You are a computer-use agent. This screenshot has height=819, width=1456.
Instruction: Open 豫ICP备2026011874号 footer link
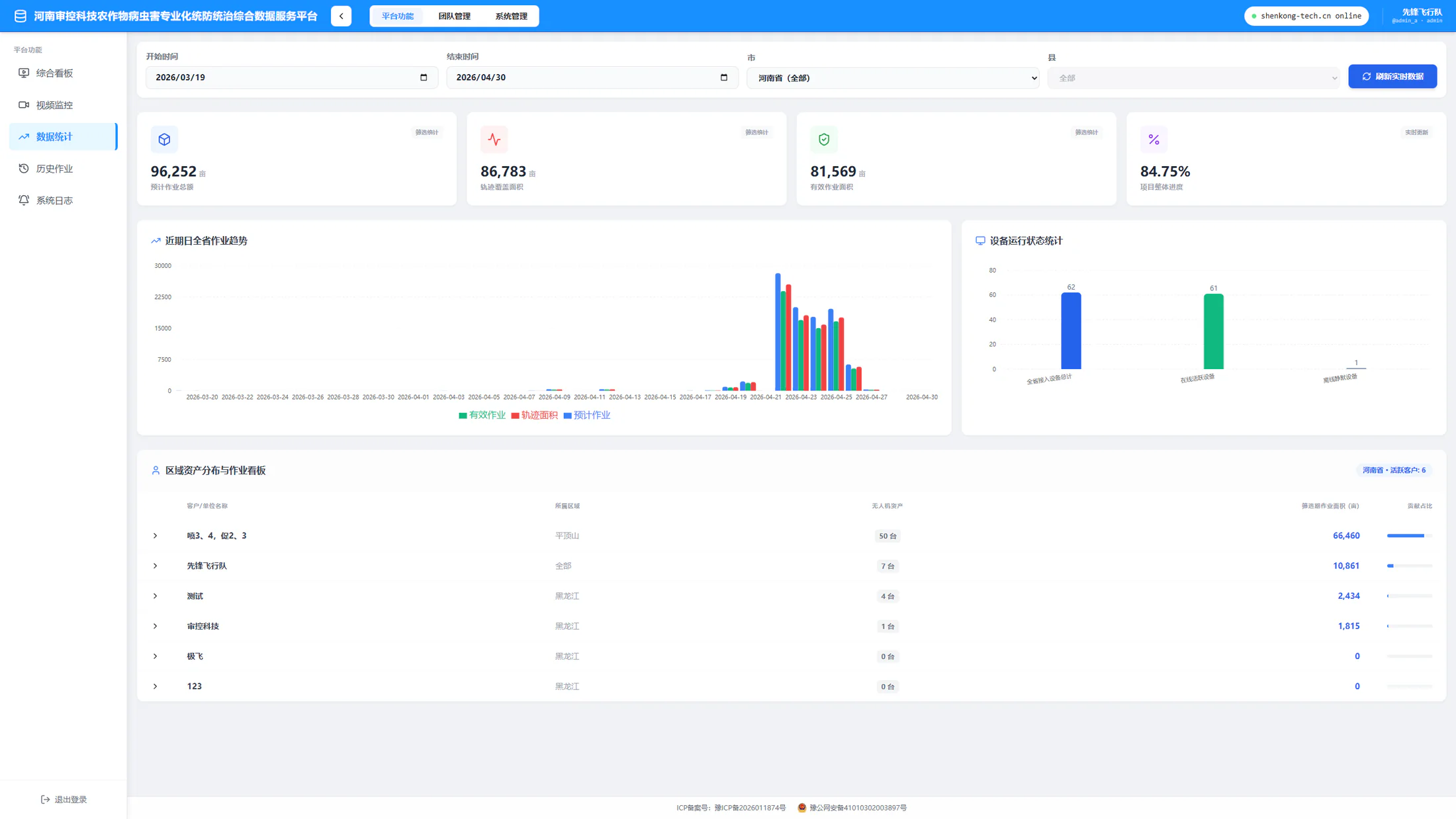pos(750,808)
